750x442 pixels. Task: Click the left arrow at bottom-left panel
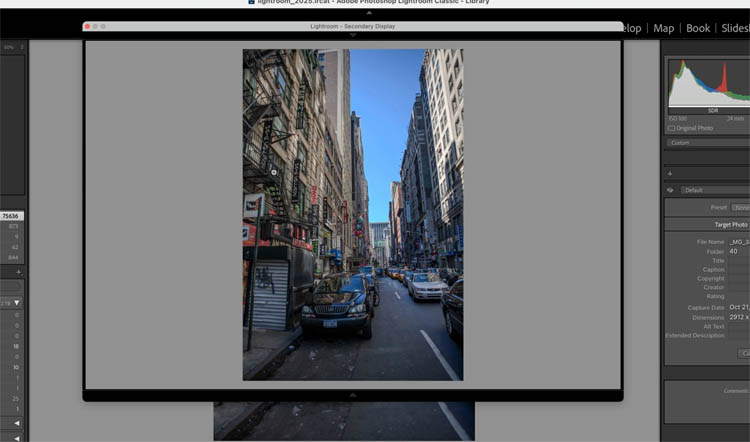pyautogui.click(x=17, y=423)
